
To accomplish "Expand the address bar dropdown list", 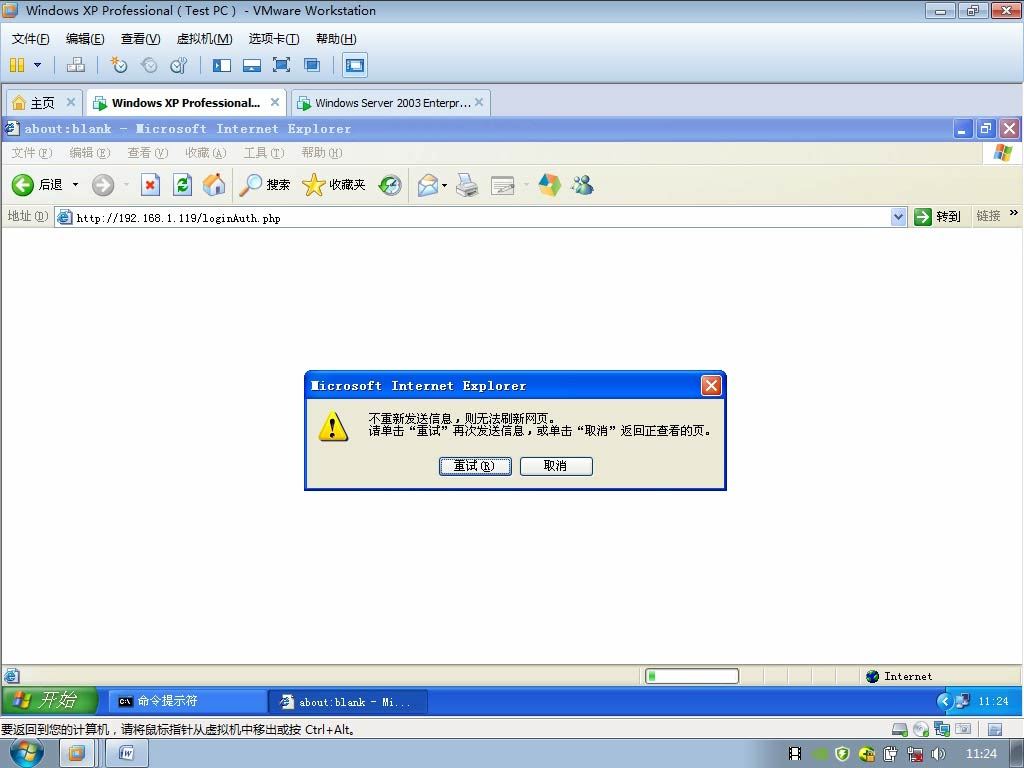I will pyautogui.click(x=899, y=217).
